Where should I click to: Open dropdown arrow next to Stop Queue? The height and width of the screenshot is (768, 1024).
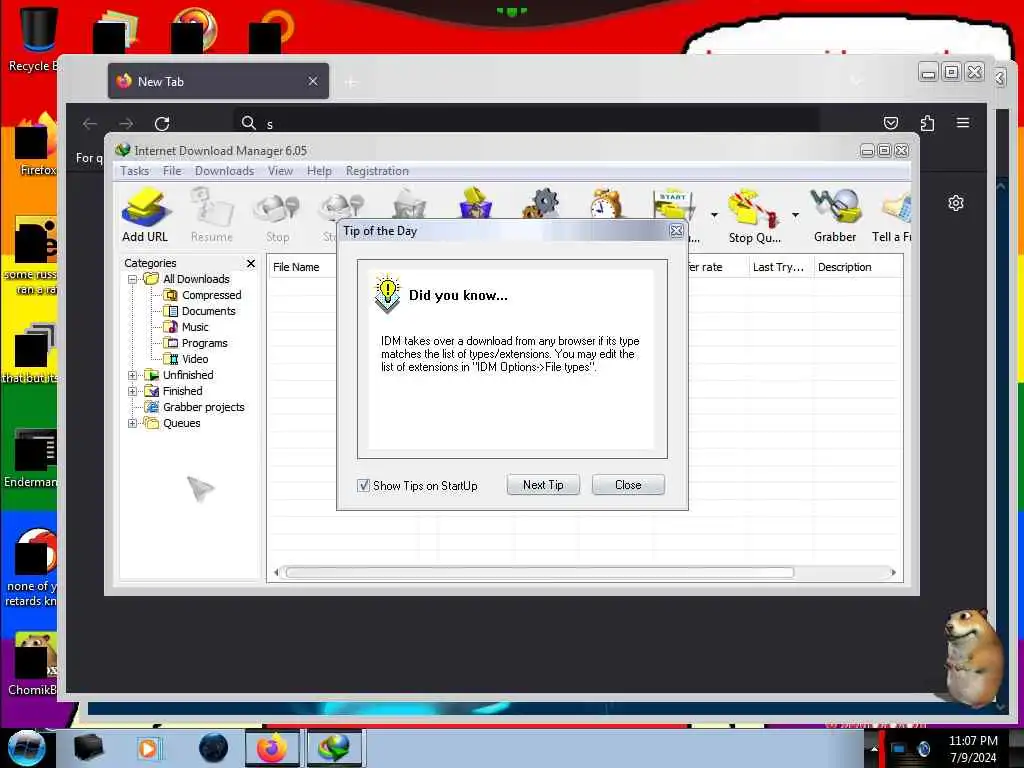click(795, 215)
